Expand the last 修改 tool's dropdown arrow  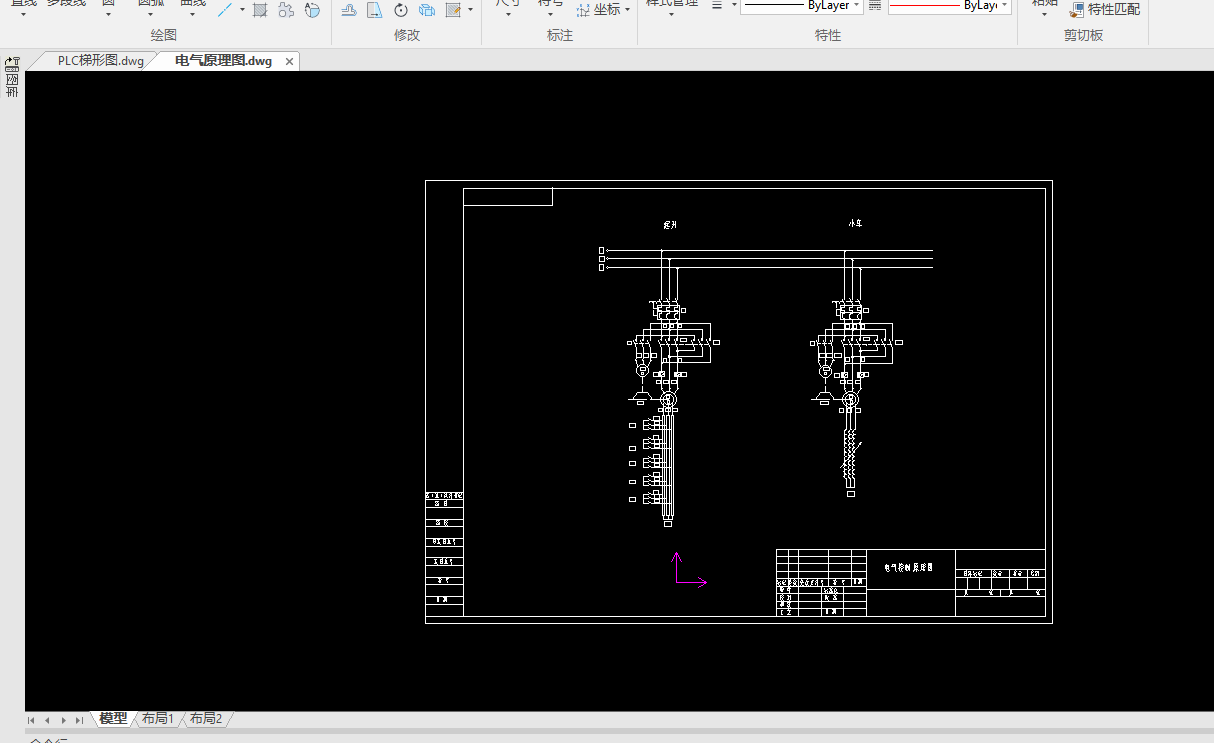point(471,10)
